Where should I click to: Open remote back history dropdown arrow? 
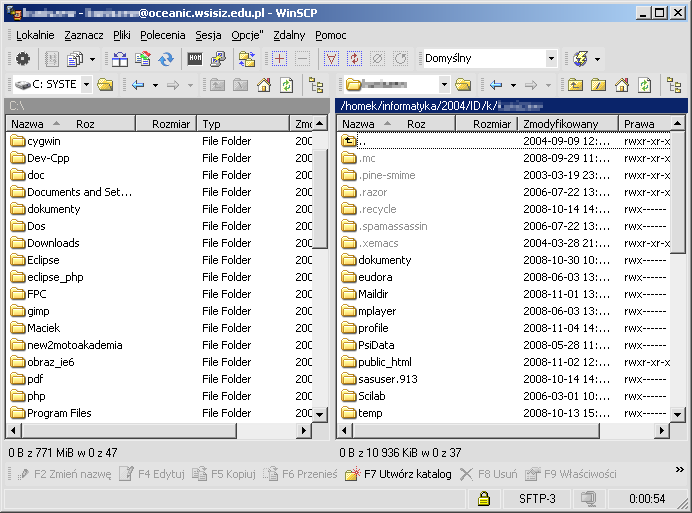pos(513,84)
